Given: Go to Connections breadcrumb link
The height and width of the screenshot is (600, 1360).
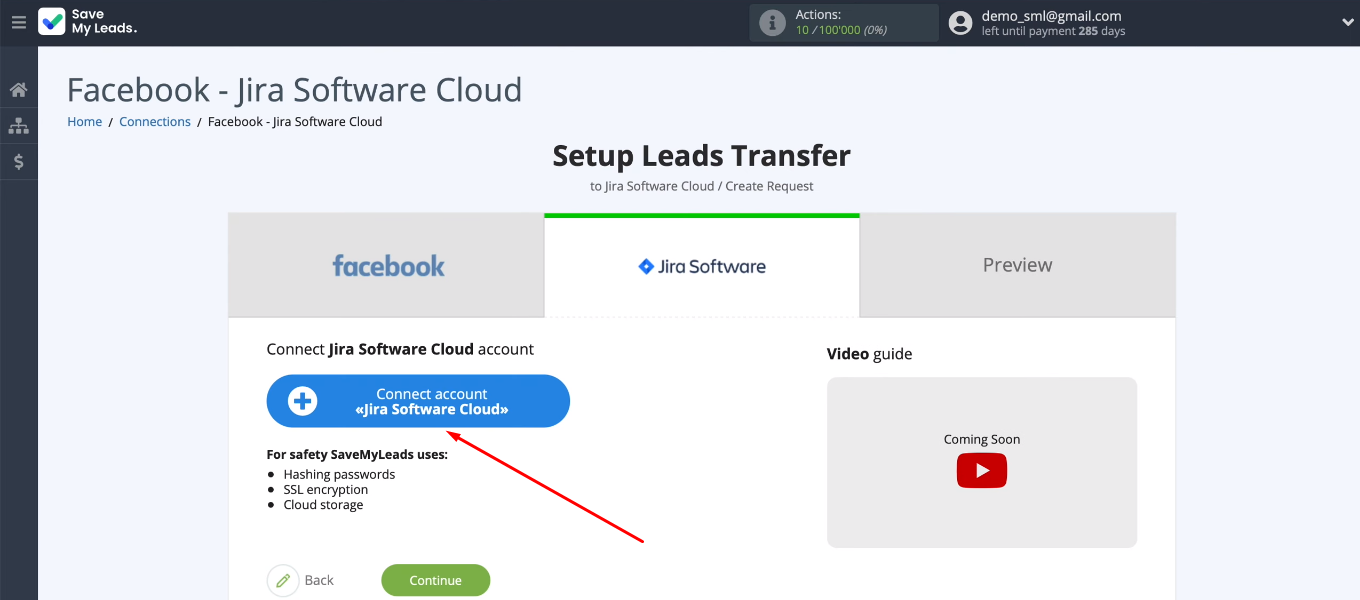Looking at the screenshot, I should tap(155, 122).
